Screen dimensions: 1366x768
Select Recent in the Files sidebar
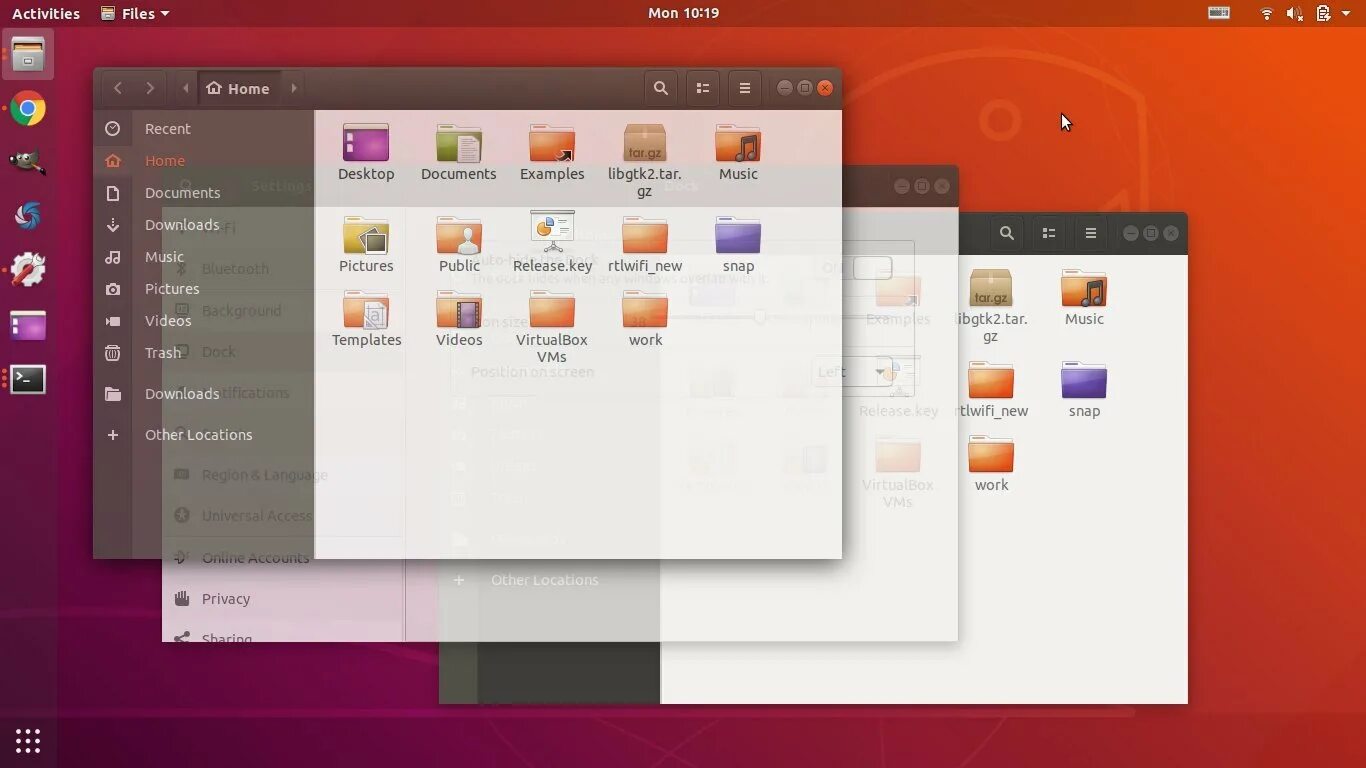click(204, 128)
